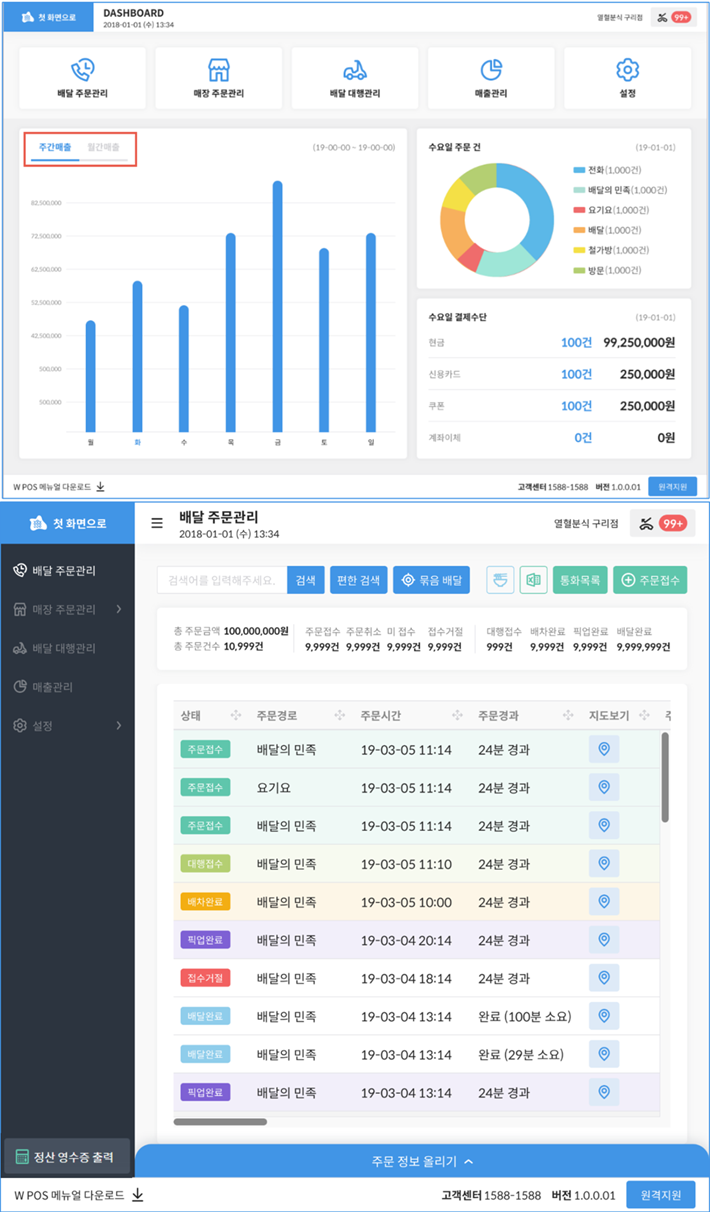Toggle the hamburger menu beside 배달 주문관리 title
Viewport: 710px width, 1212px height.
(156, 522)
